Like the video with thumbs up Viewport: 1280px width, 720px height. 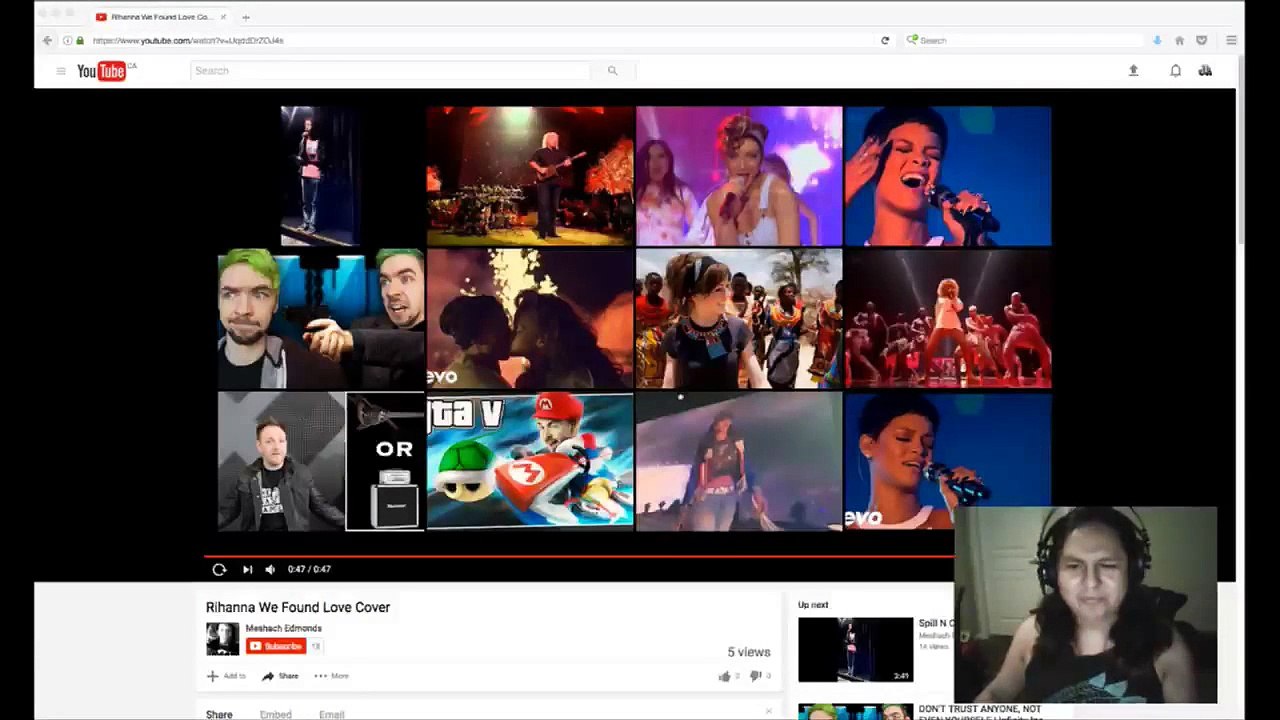724,677
